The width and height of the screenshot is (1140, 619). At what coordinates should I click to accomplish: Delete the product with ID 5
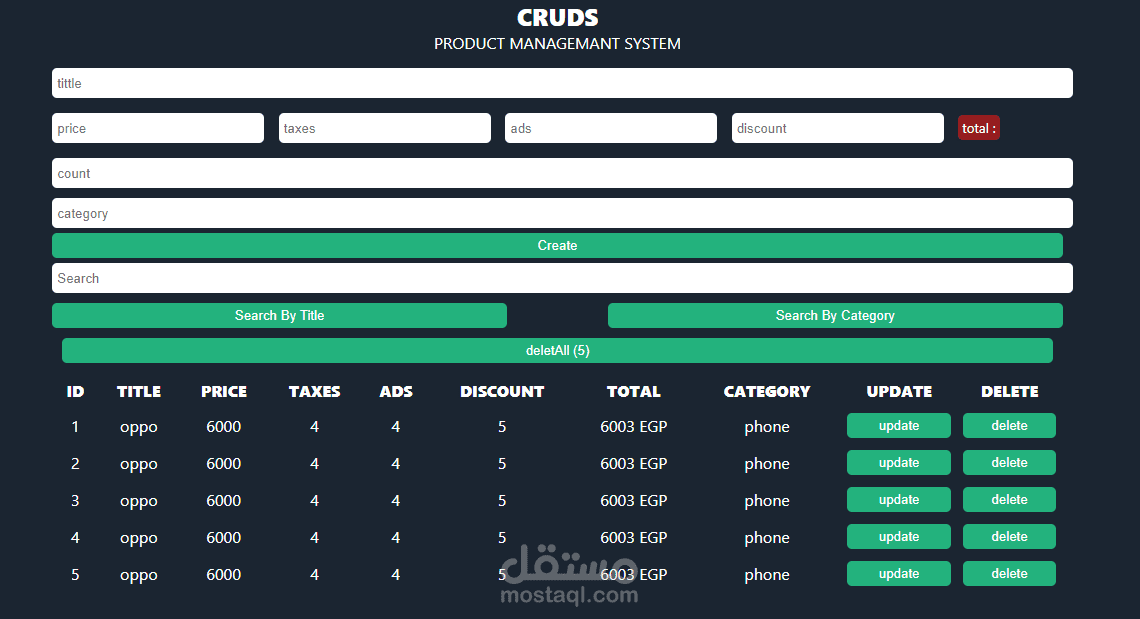pyautogui.click(x=1009, y=574)
